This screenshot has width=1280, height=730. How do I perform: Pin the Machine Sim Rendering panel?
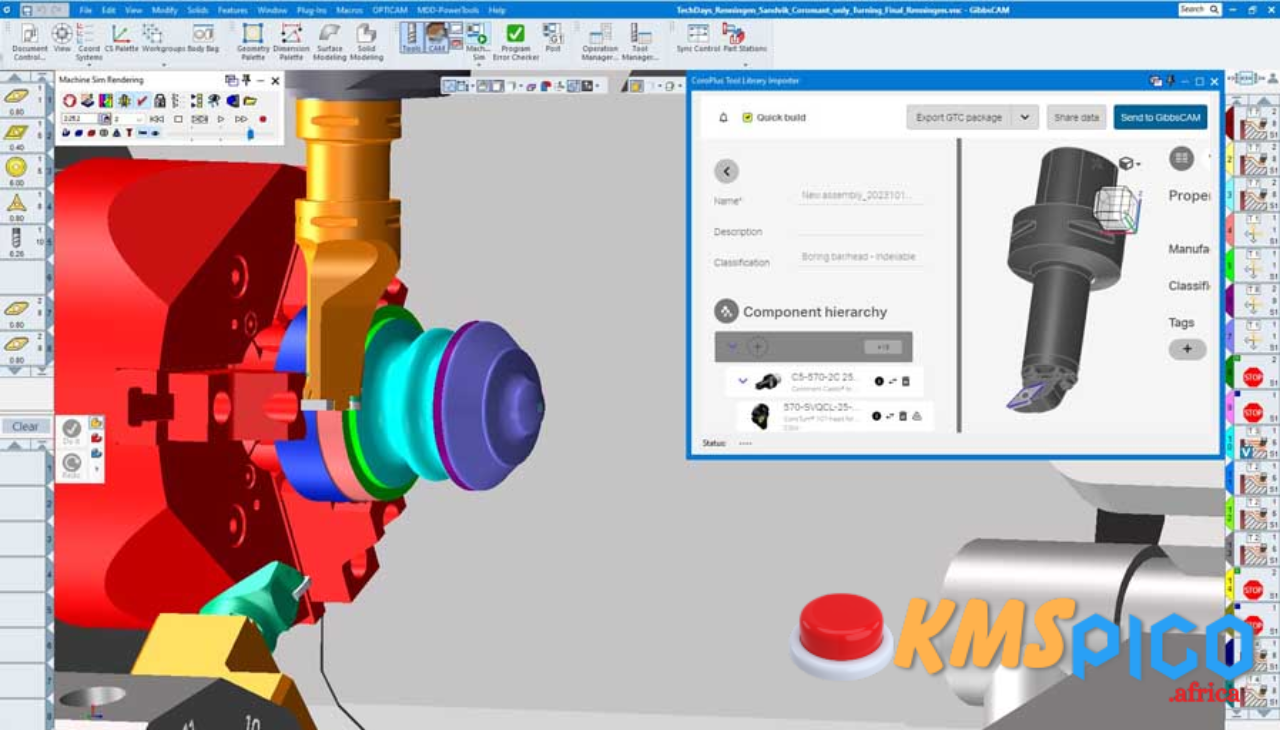click(x=246, y=80)
